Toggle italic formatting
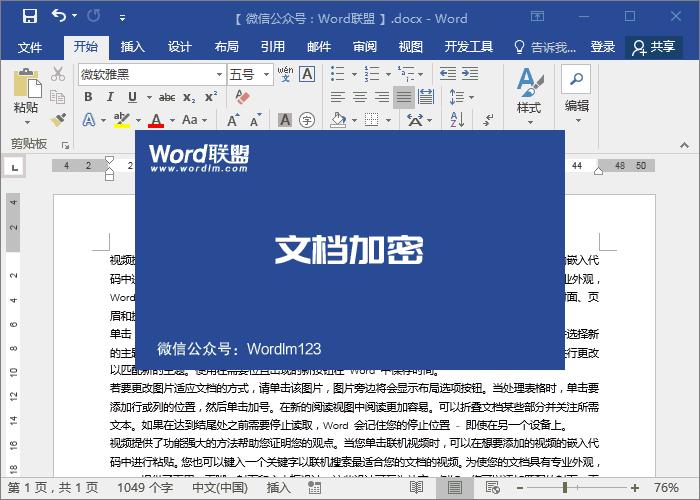 (x=110, y=97)
